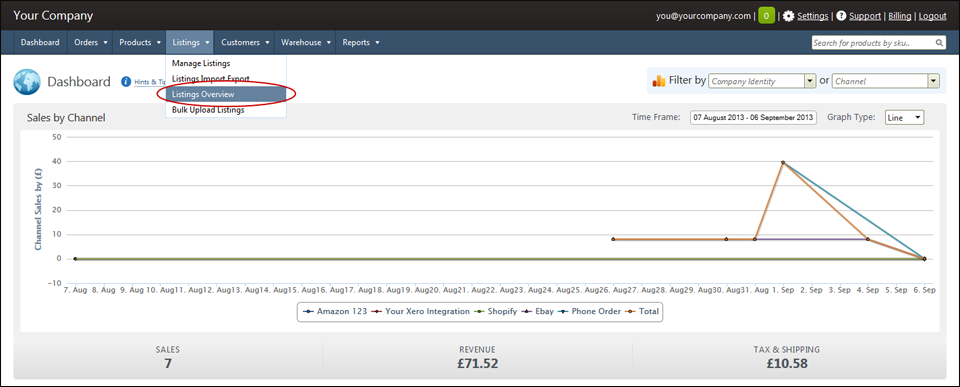Click the 1. Sep peak data point
Screen dimensions: 960x387
tap(782, 162)
